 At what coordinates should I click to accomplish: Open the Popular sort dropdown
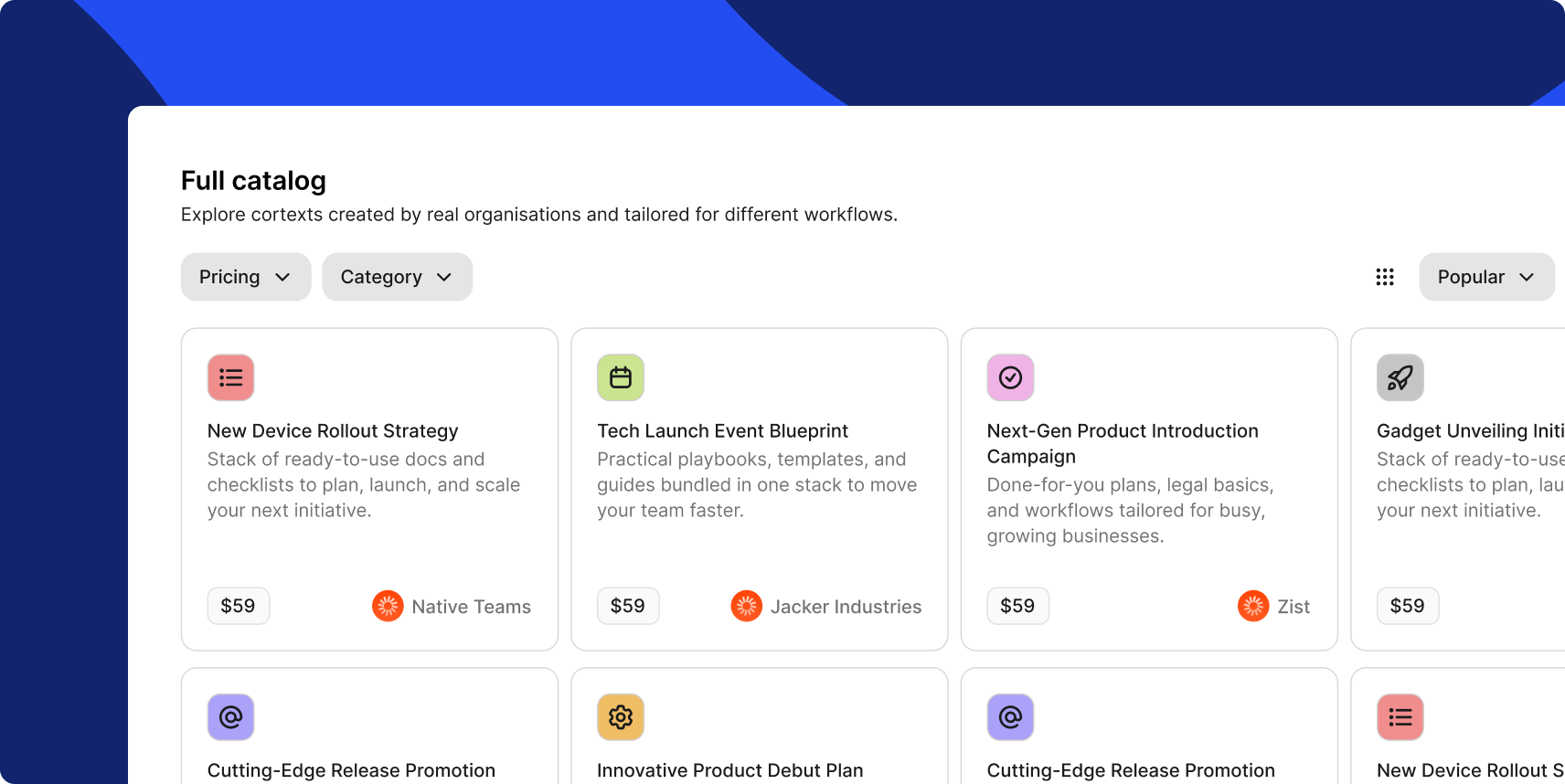tap(1485, 277)
